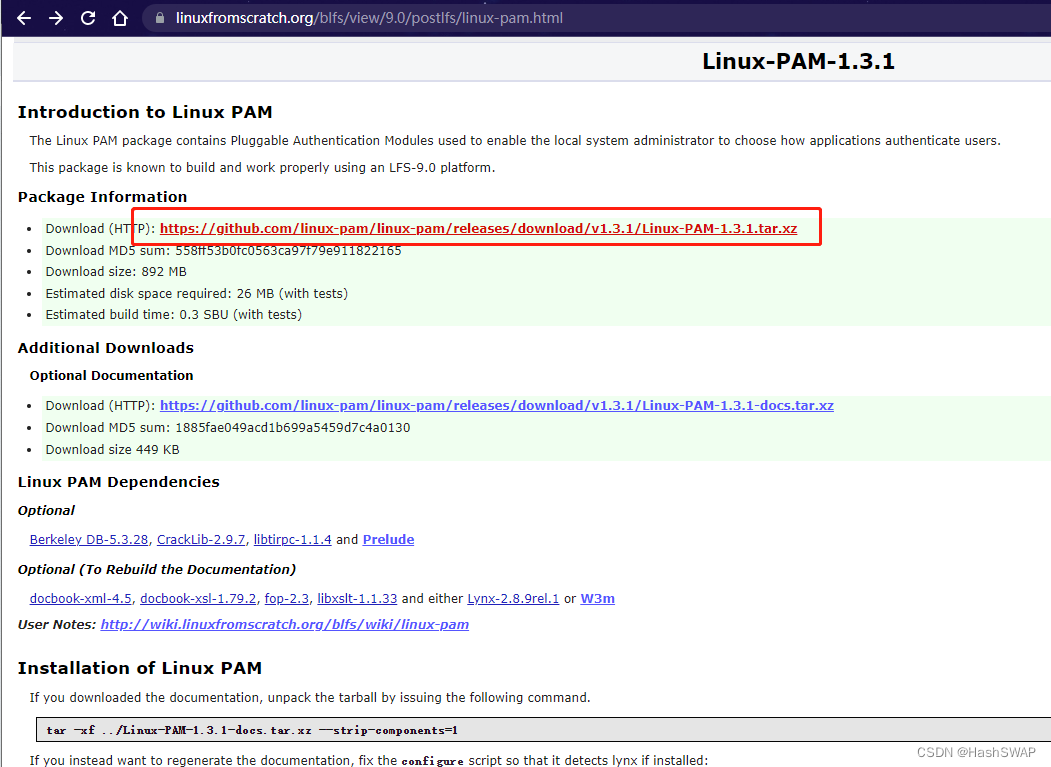The height and width of the screenshot is (767, 1051).
Task: Click the 'Introduction to Linux PAM' heading
Action: [145, 112]
